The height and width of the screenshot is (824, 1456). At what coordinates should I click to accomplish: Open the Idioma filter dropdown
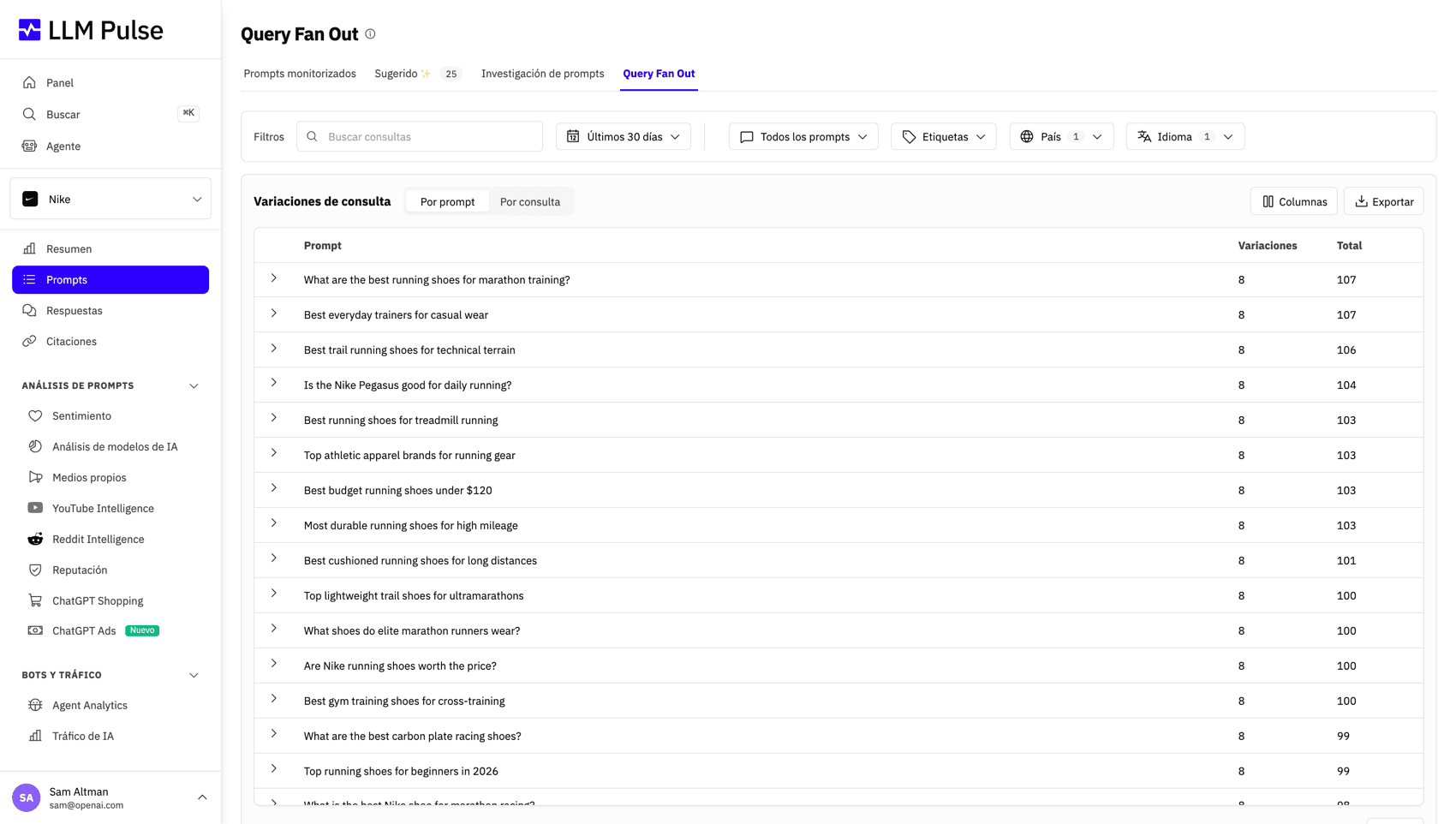point(1185,136)
